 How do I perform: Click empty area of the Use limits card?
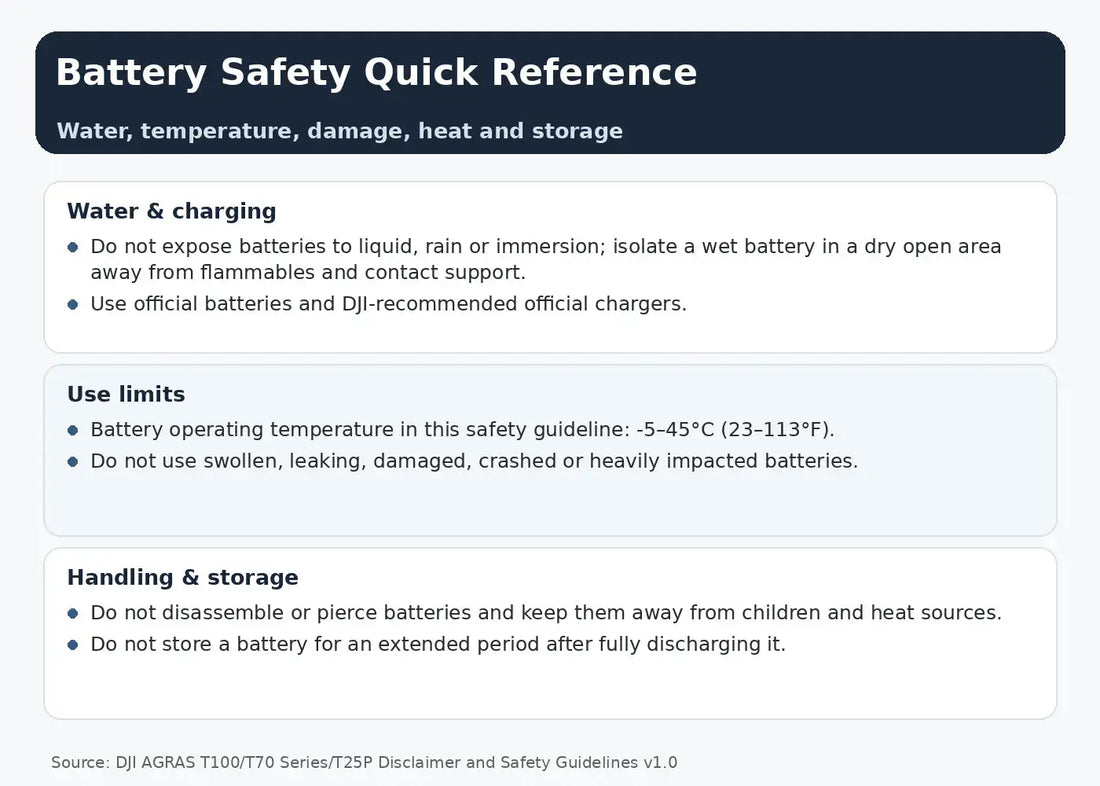click(550, 505)
